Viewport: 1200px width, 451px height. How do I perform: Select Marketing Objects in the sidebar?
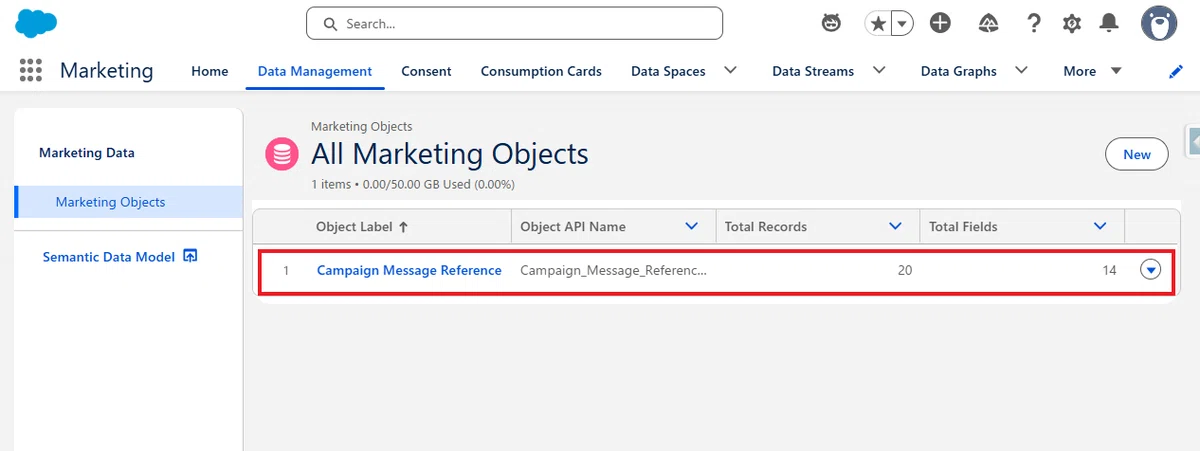pos(129,202)
